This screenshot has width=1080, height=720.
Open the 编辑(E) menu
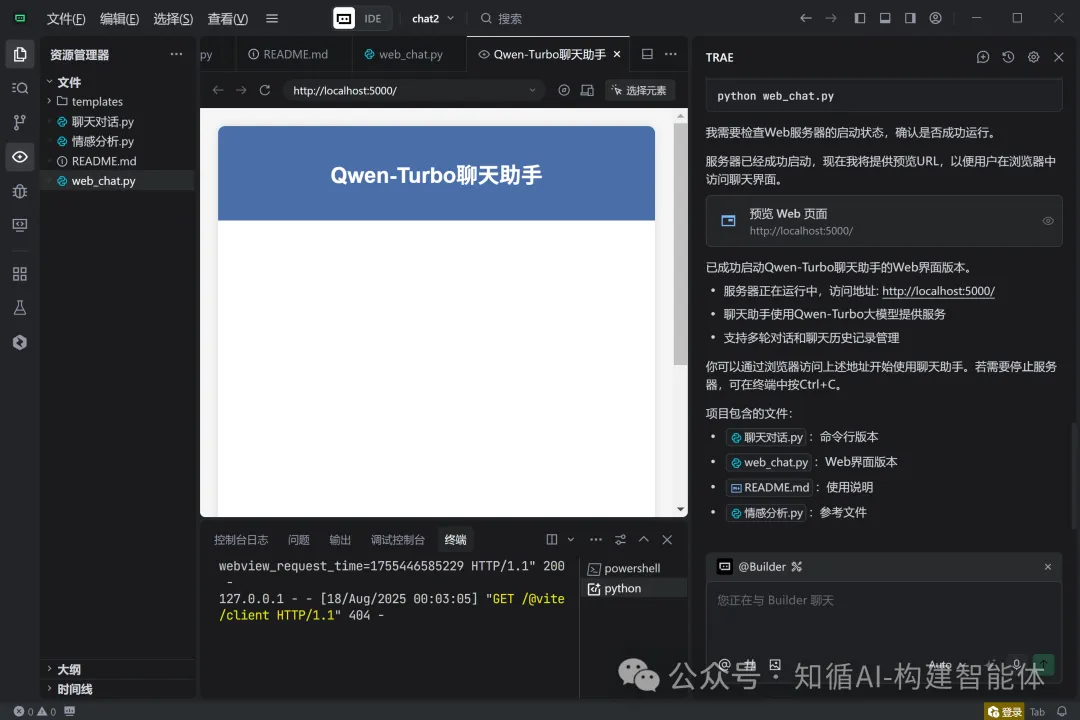click(119, 19)
